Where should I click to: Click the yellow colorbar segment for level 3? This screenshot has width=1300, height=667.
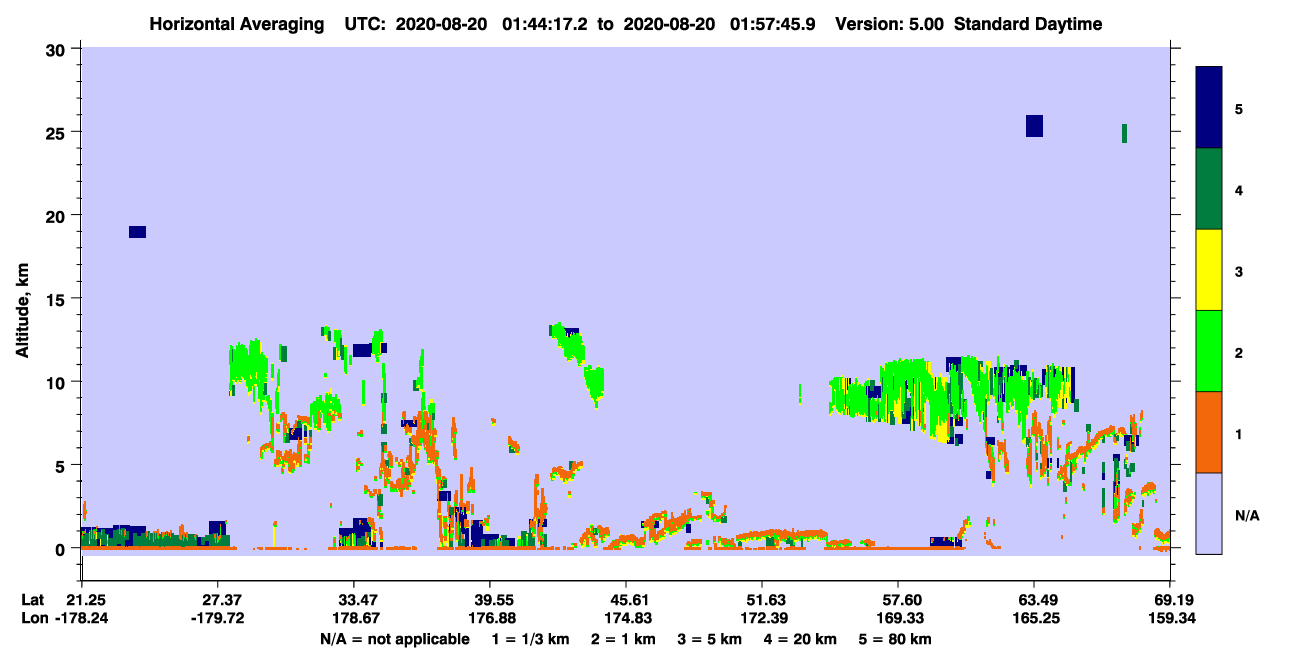pyautogui.click(x=1209, y=270)
